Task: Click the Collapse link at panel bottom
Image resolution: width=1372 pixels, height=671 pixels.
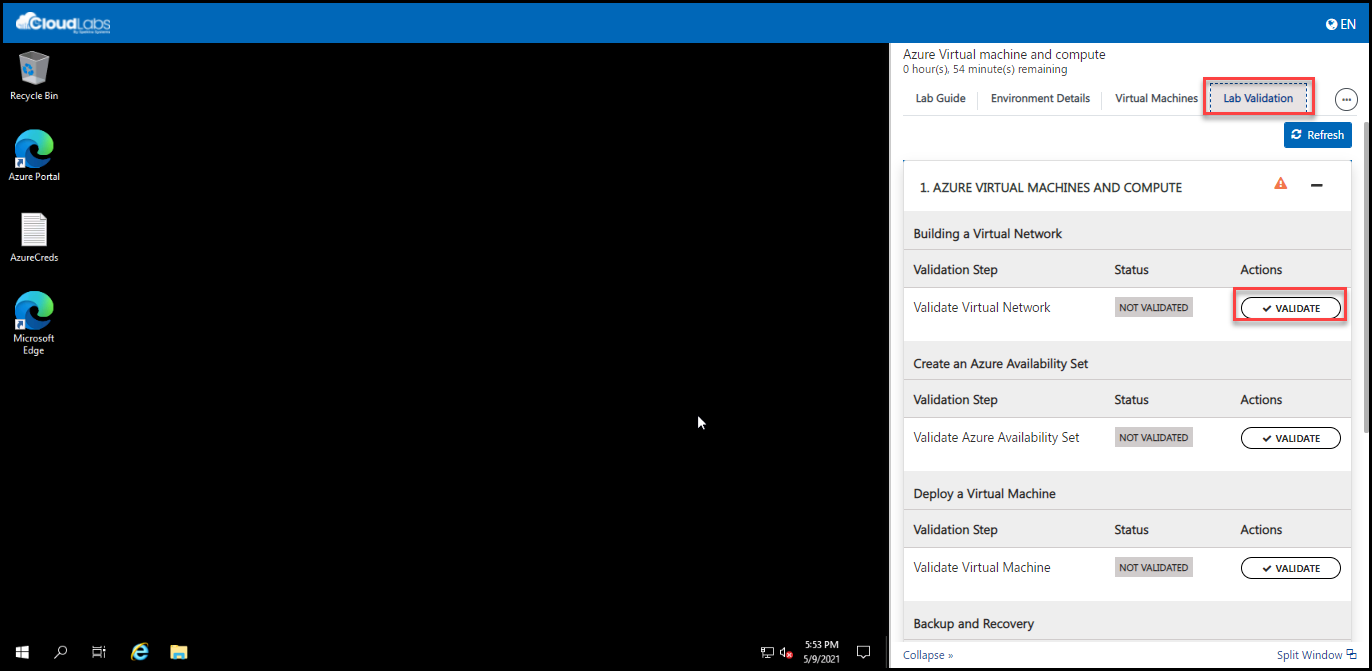Action: (927, 655)
